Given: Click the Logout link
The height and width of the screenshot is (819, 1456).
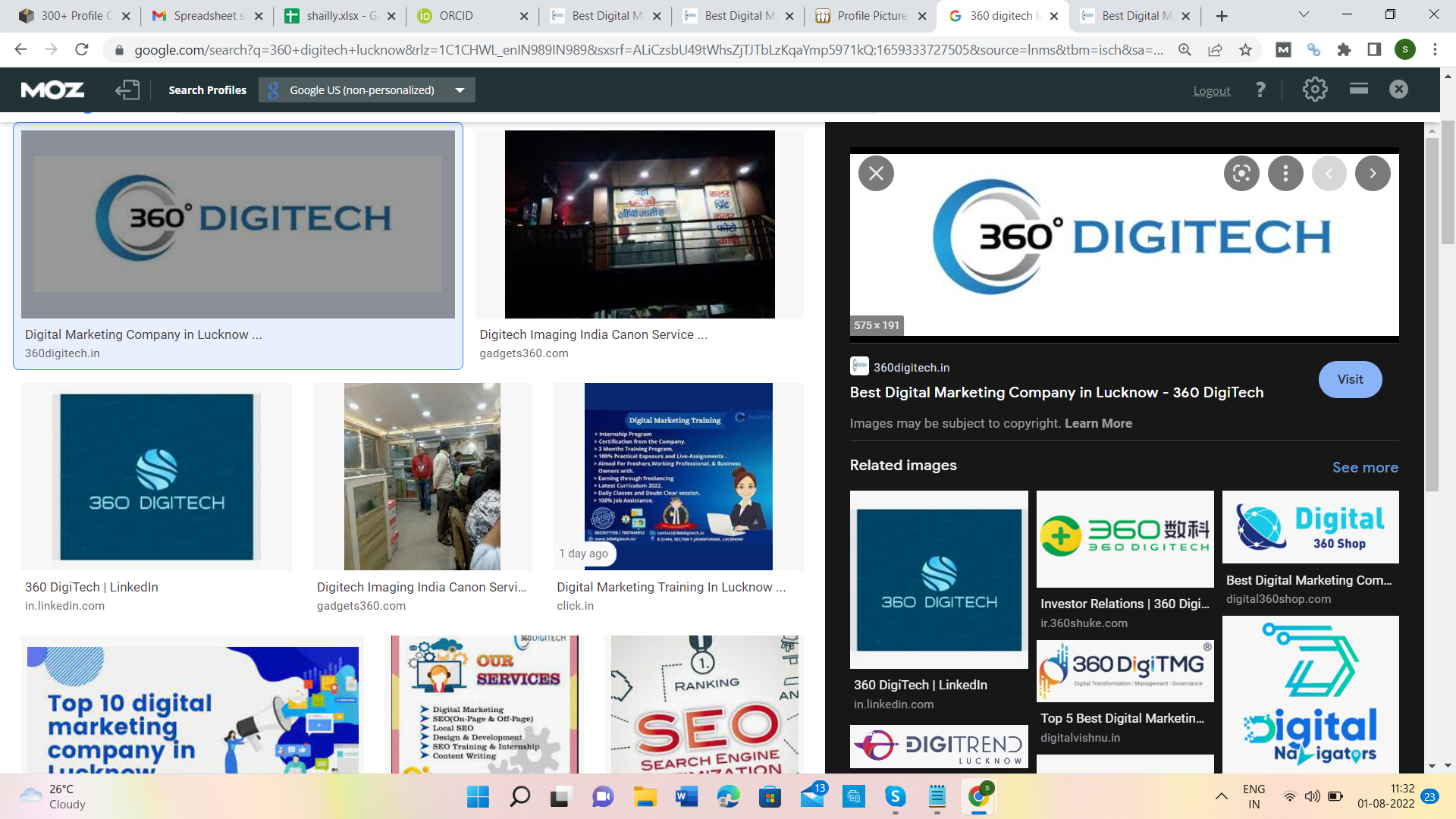Looking at the screenshot, I should 1211,90.
